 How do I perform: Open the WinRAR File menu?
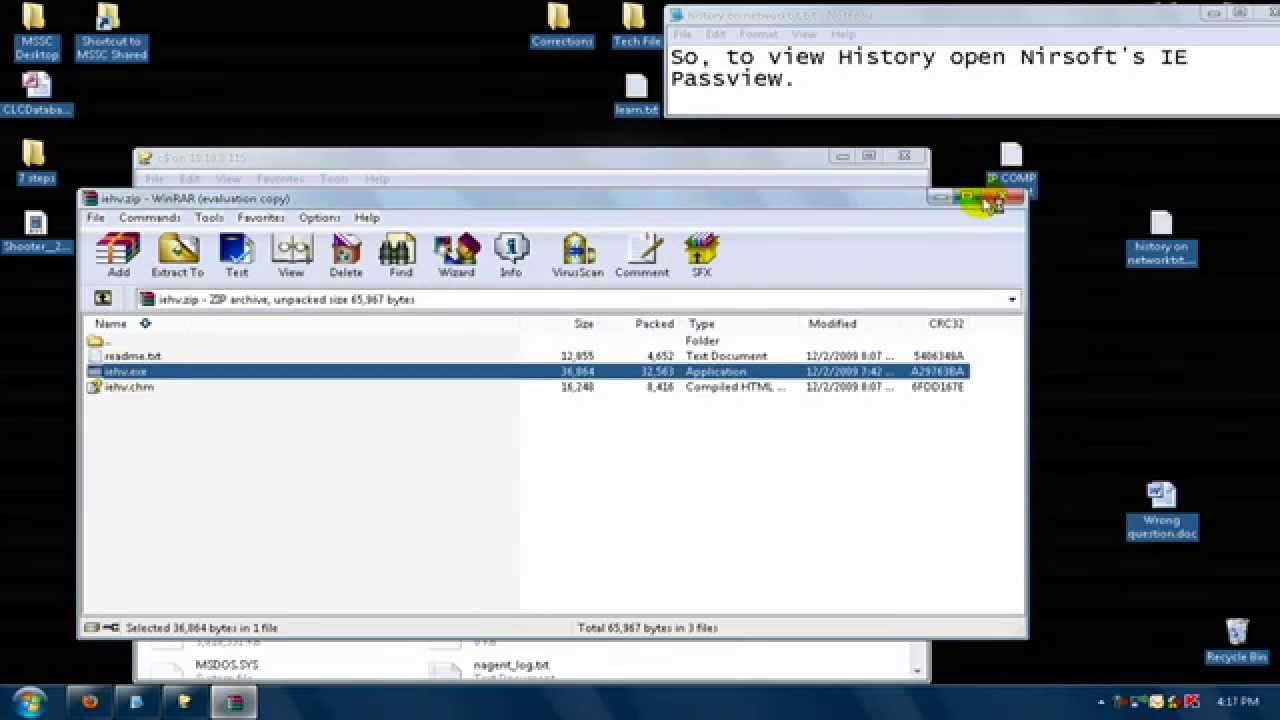[x=96, y=217]
